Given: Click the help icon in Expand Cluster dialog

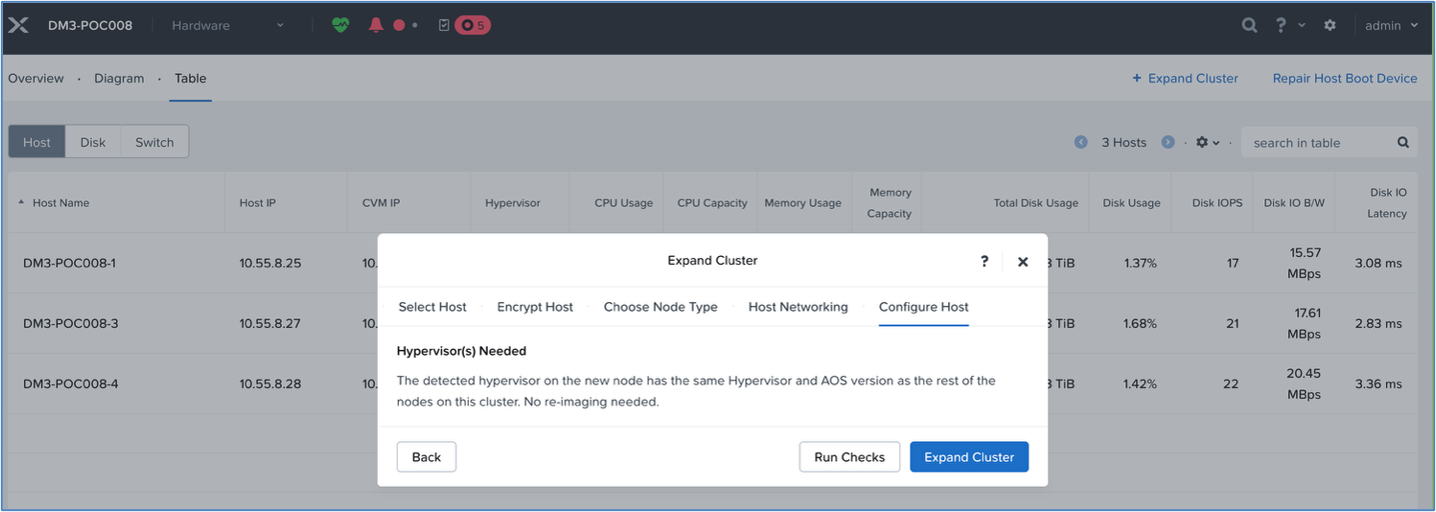Looking at the screenshot, I should point(984,261).
